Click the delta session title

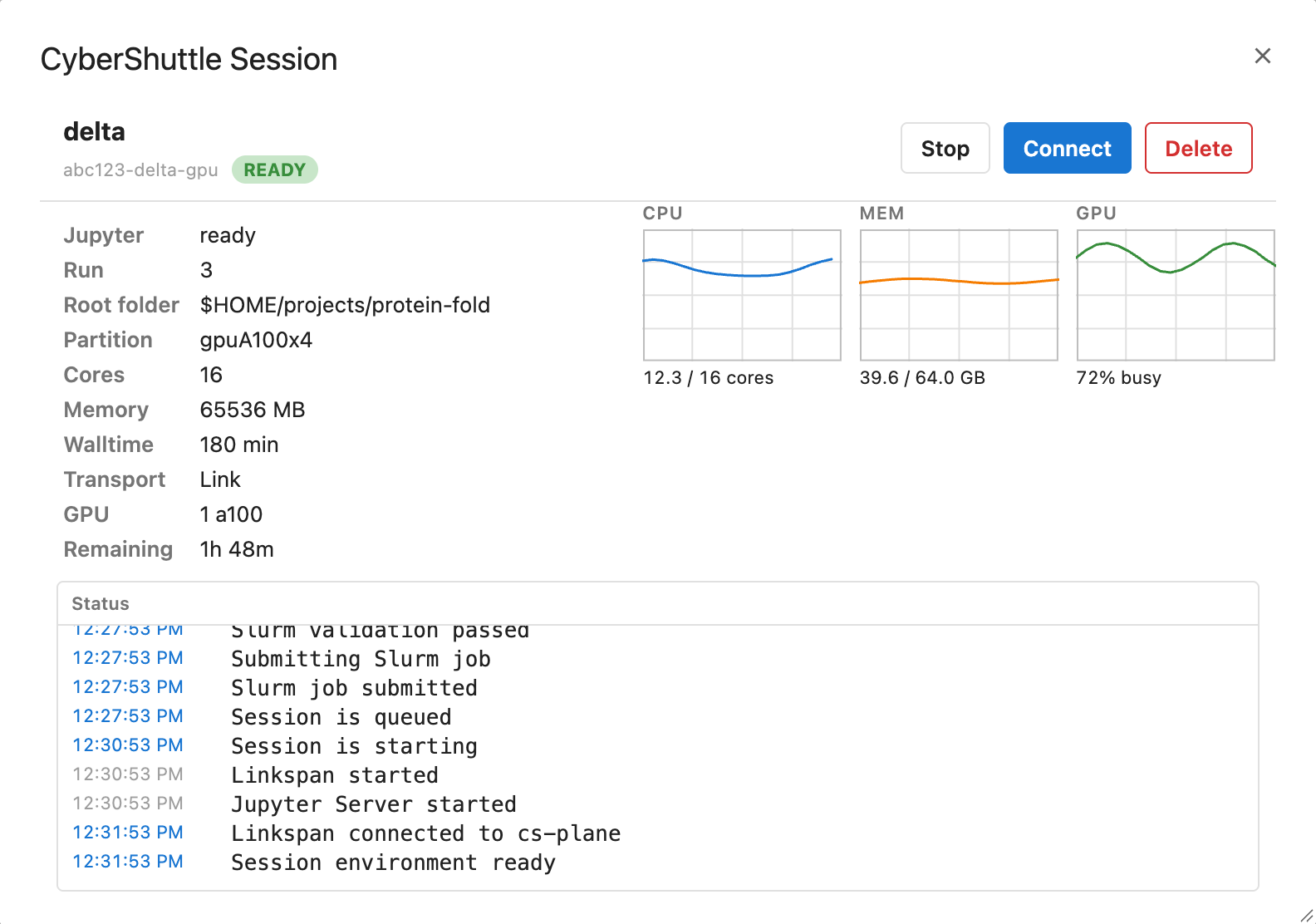pyautogui.click(x=94, y=131)
